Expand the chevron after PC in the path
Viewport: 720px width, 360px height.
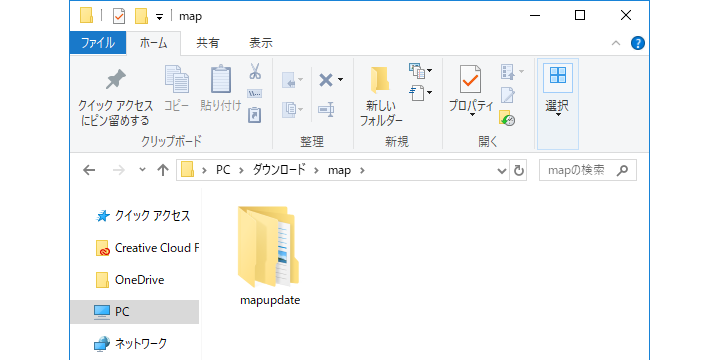(241, 171)
